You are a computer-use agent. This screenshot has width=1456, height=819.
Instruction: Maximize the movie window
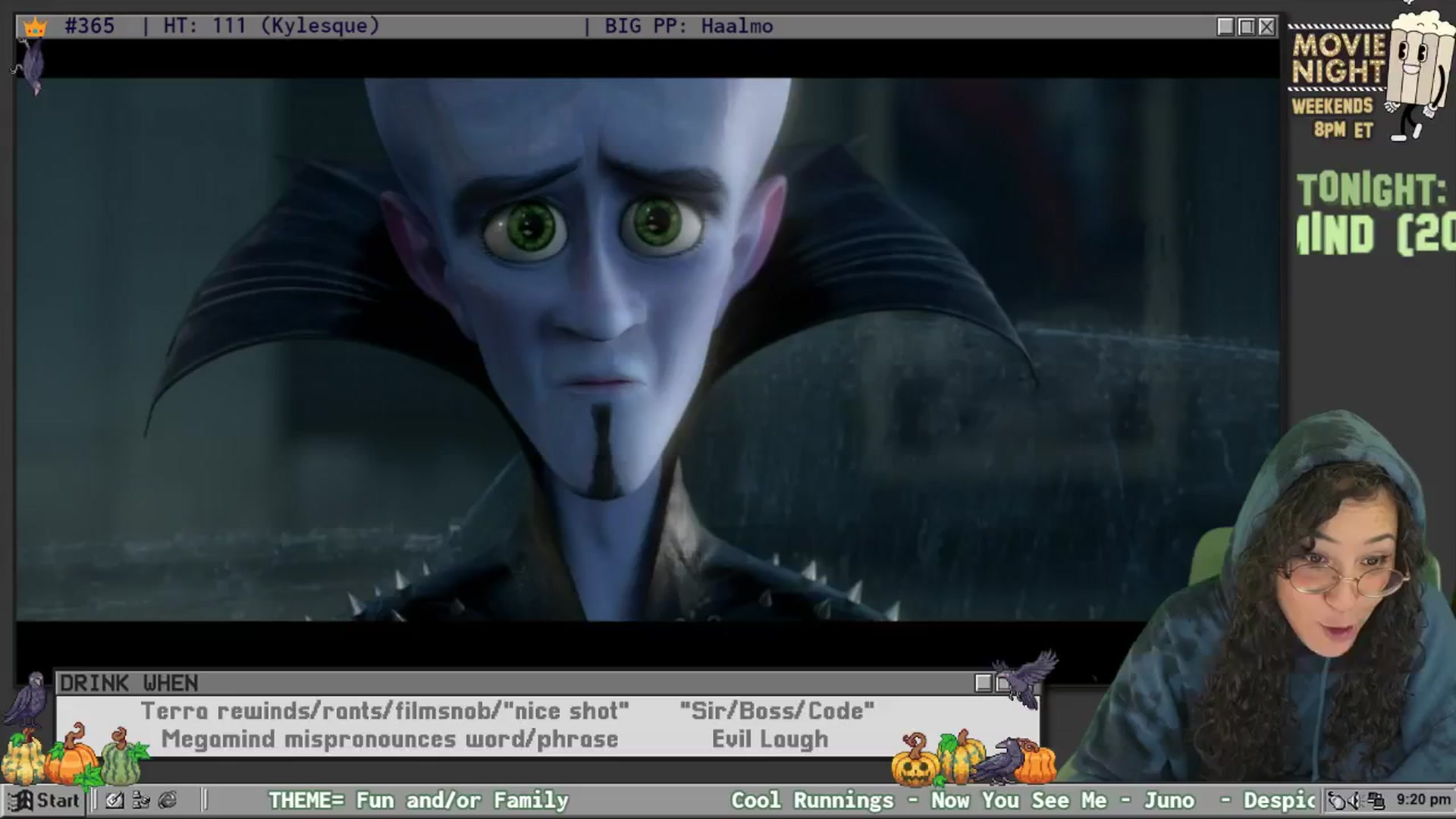(x=1246, y=27)
